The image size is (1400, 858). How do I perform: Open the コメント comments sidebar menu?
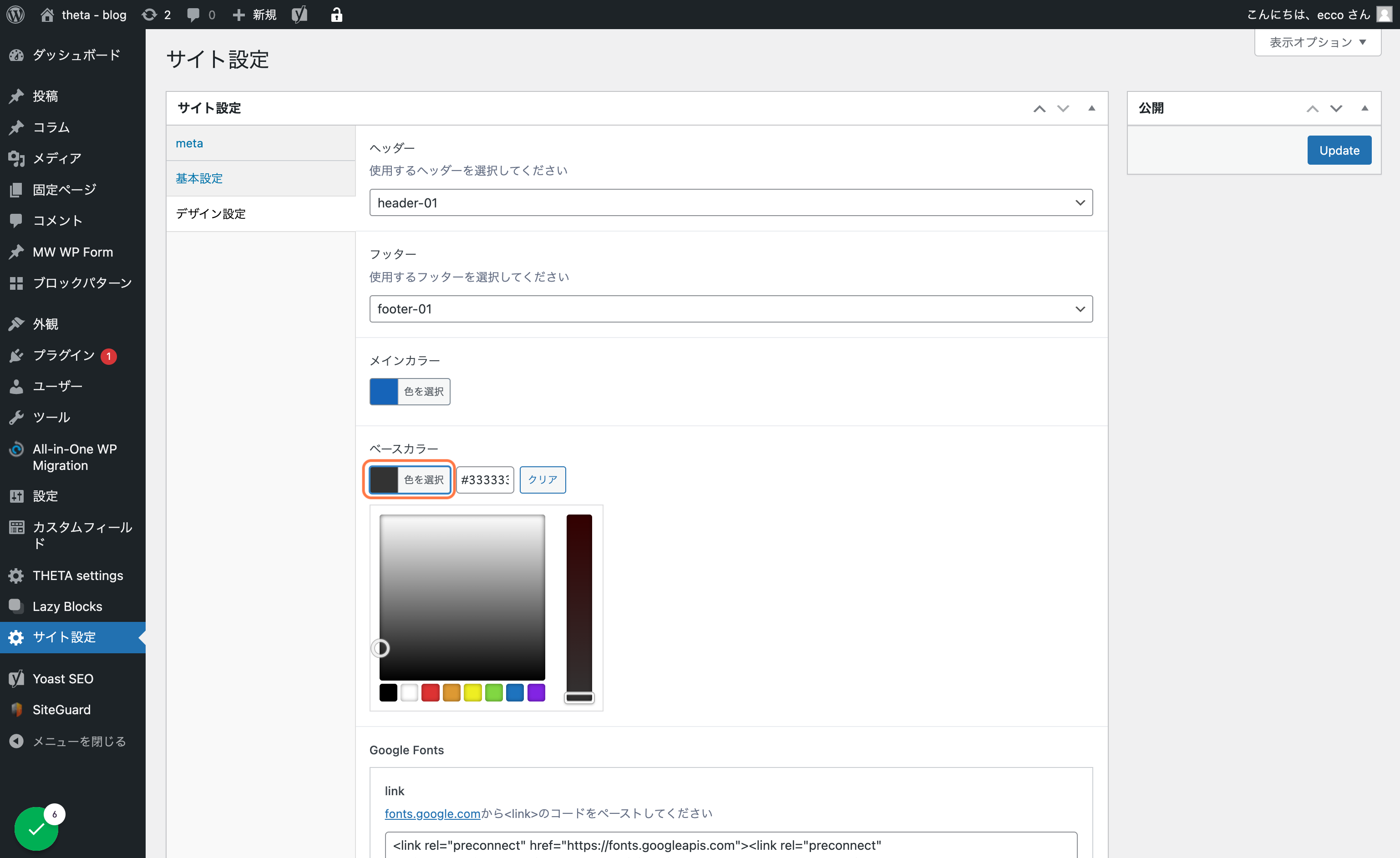[73, 221]
